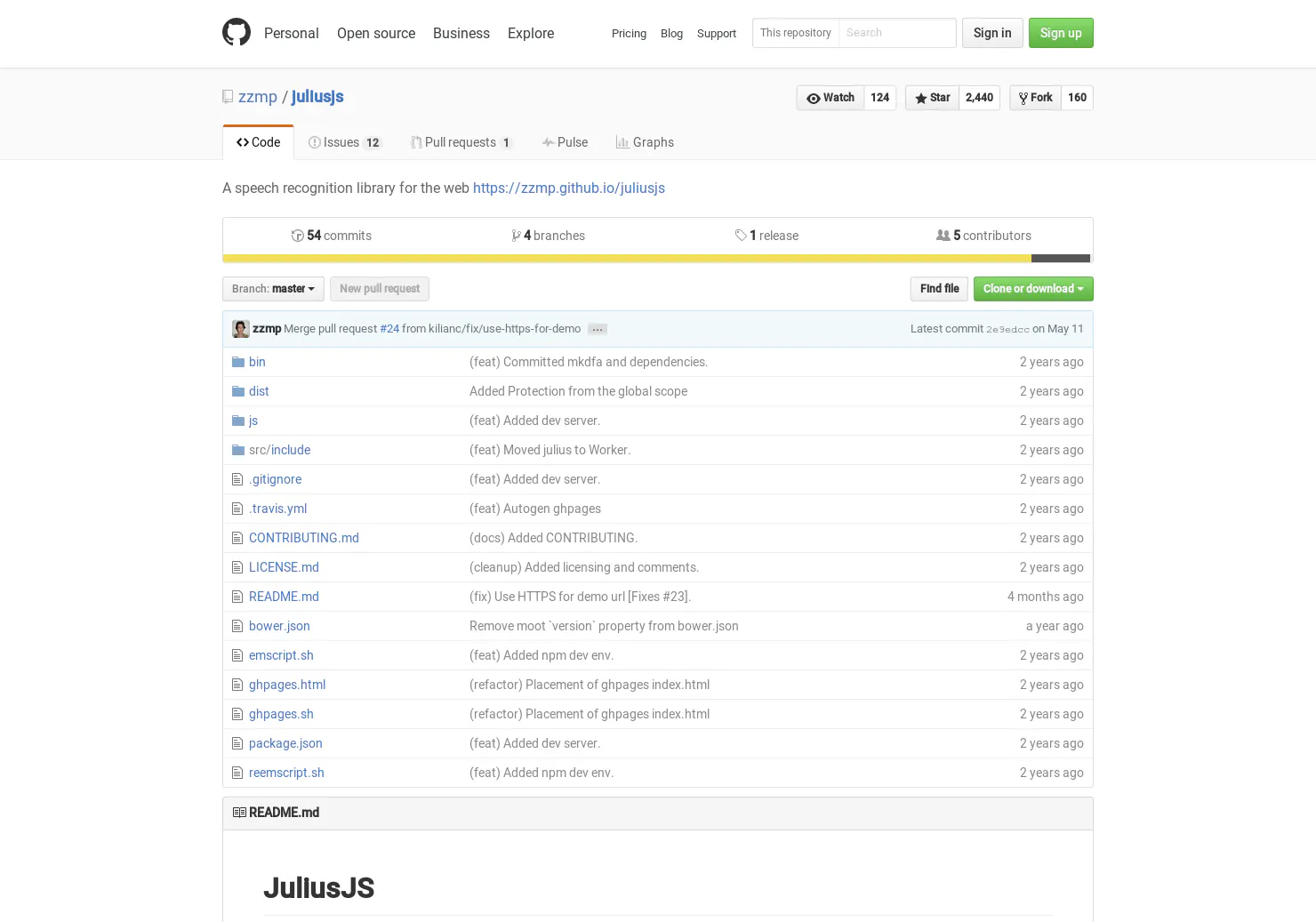View the 54 commits history
Viewport: 1316px width, 922px height.
coord(332,236)
